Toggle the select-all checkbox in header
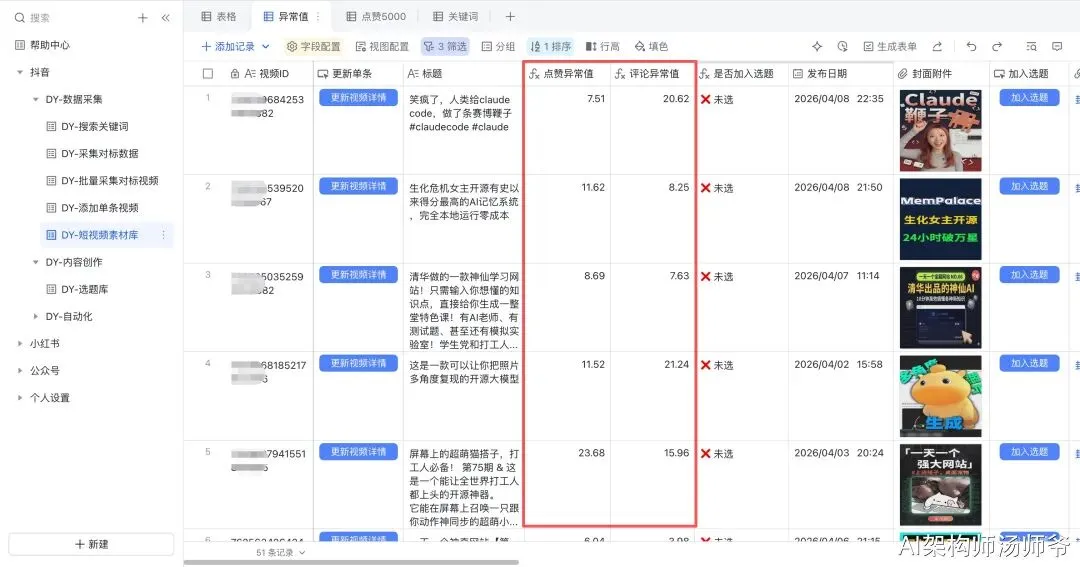The width and height of the screenshot is (1080, 567). [x=208, y=74]
